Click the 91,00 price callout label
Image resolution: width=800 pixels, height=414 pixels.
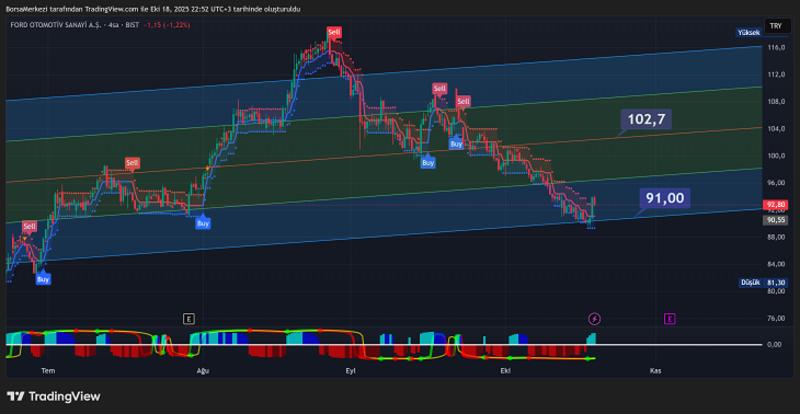(x=664, y=198)
